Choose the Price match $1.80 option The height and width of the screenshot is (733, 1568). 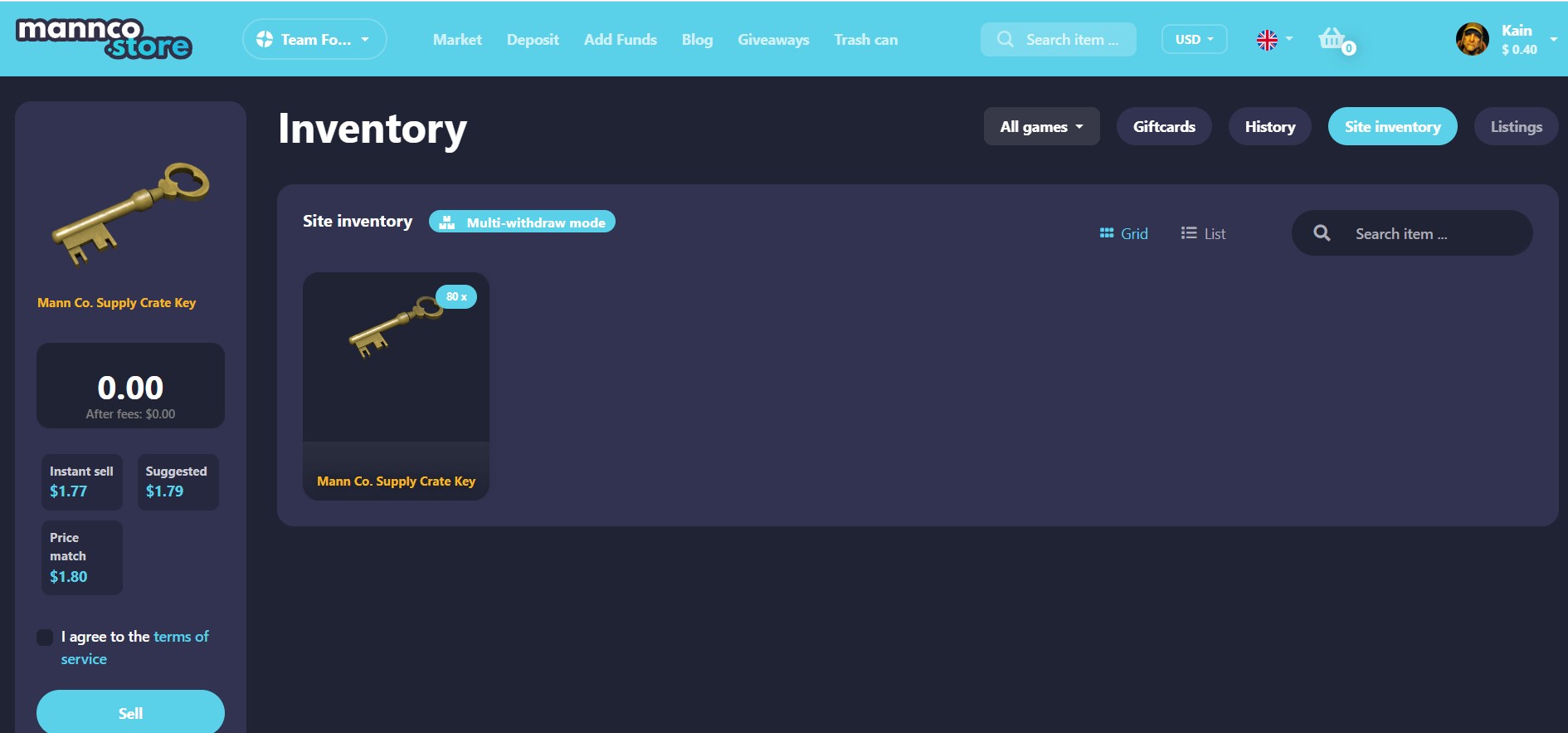(82, 558)
